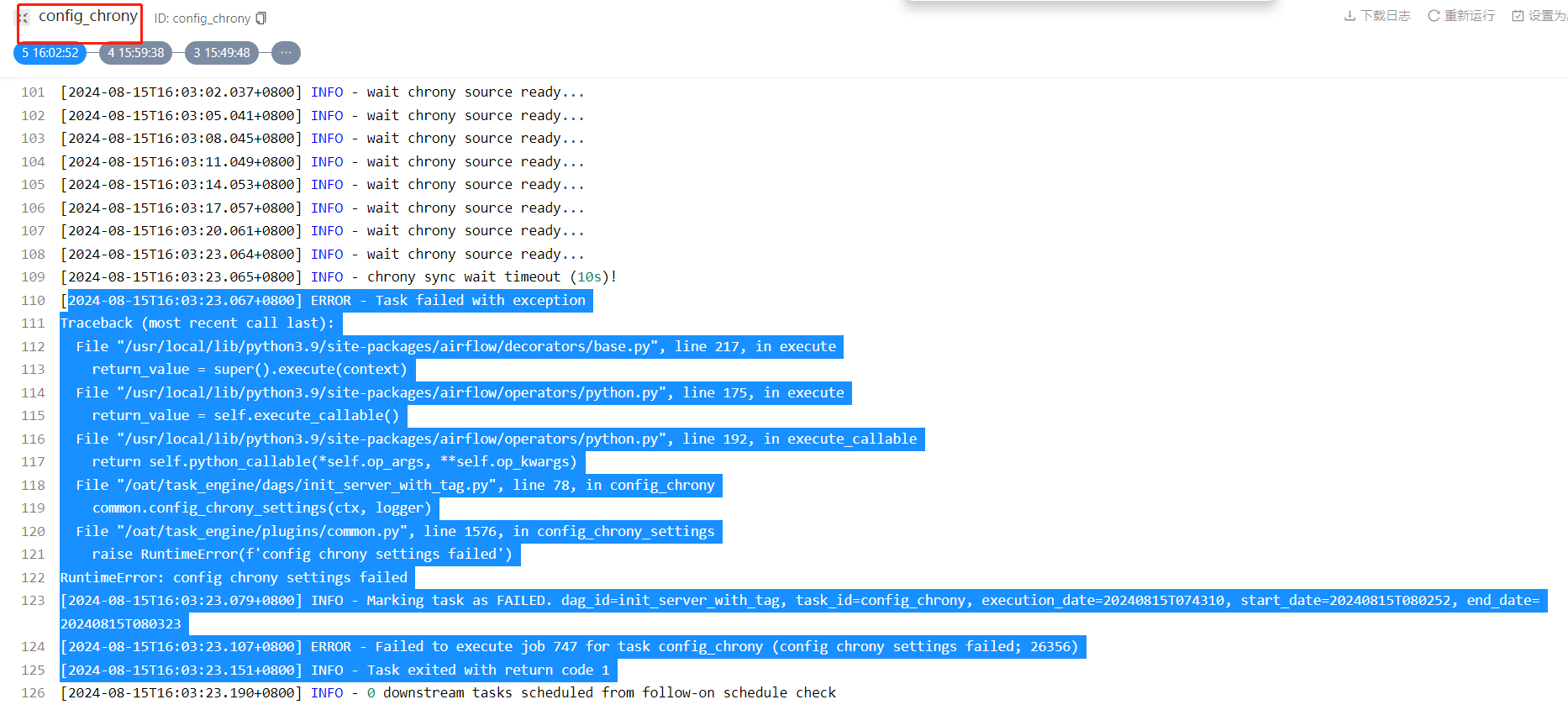Image resolution: width=1568 pixels, height=710 pixels.
Task: Click traceback line for python.py line 175
Action: pyautogui.click(x=460, y=392)
